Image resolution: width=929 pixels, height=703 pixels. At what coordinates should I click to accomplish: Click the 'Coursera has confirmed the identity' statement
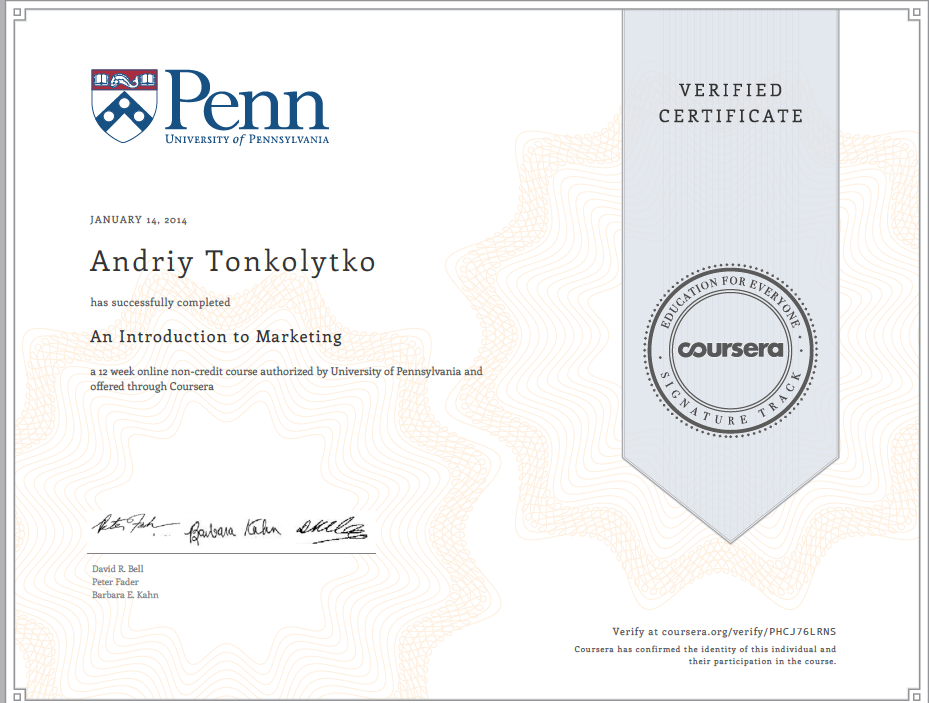pos(705,649)
